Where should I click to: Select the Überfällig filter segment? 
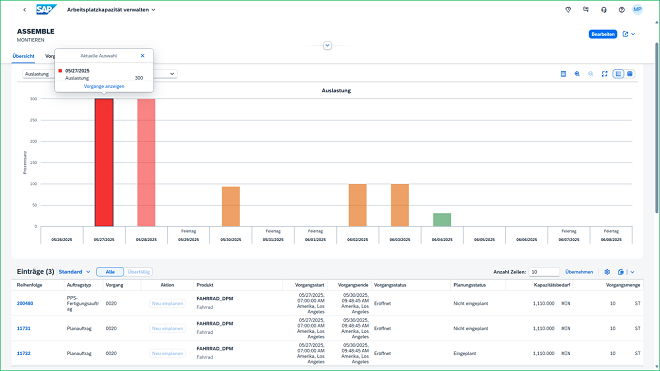[138, 272]
